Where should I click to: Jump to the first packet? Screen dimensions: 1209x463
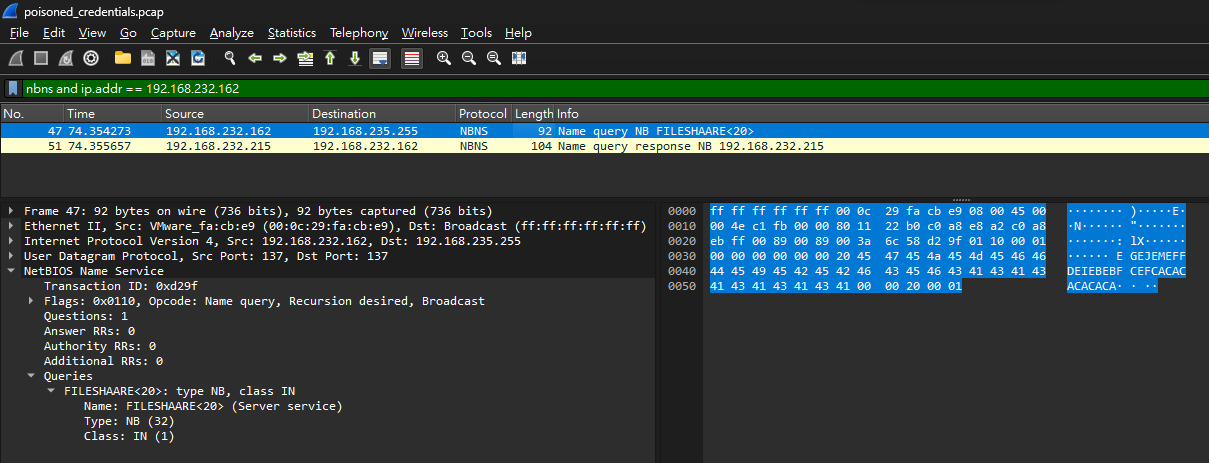(330, 58)
